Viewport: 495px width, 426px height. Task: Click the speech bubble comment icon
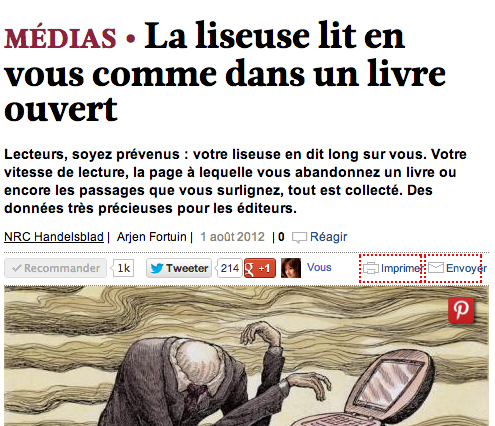(299, 238)
